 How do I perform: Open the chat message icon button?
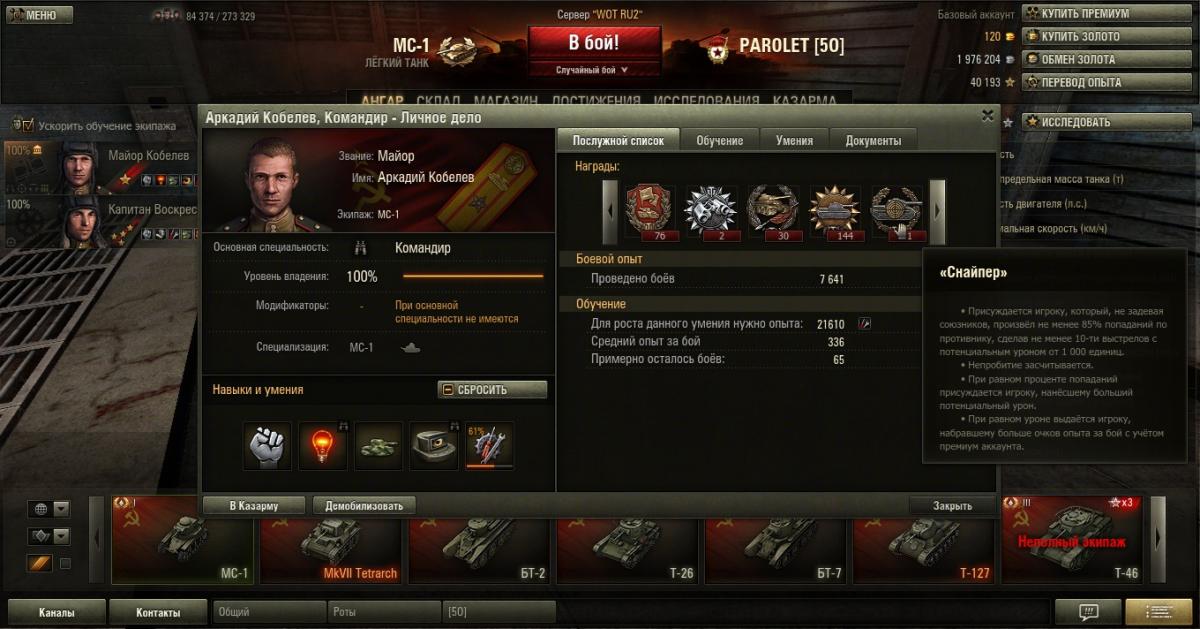(1087, 612)
